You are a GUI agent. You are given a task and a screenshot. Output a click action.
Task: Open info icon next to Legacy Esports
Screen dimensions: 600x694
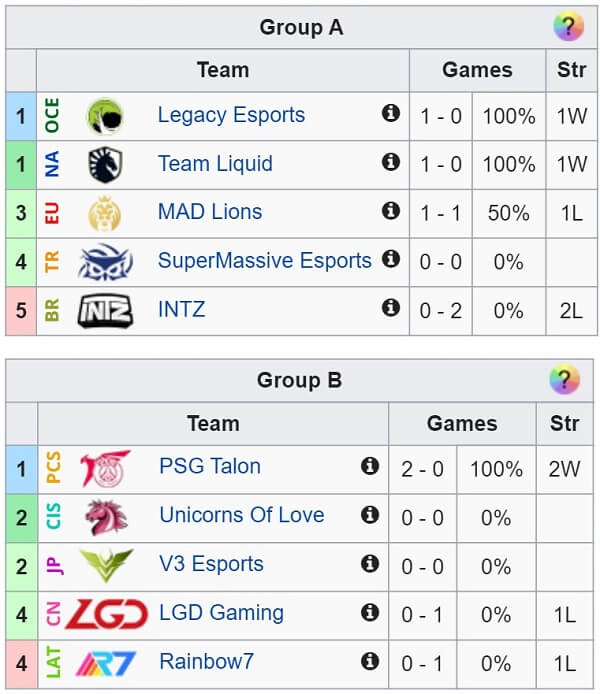pos(391,113)
